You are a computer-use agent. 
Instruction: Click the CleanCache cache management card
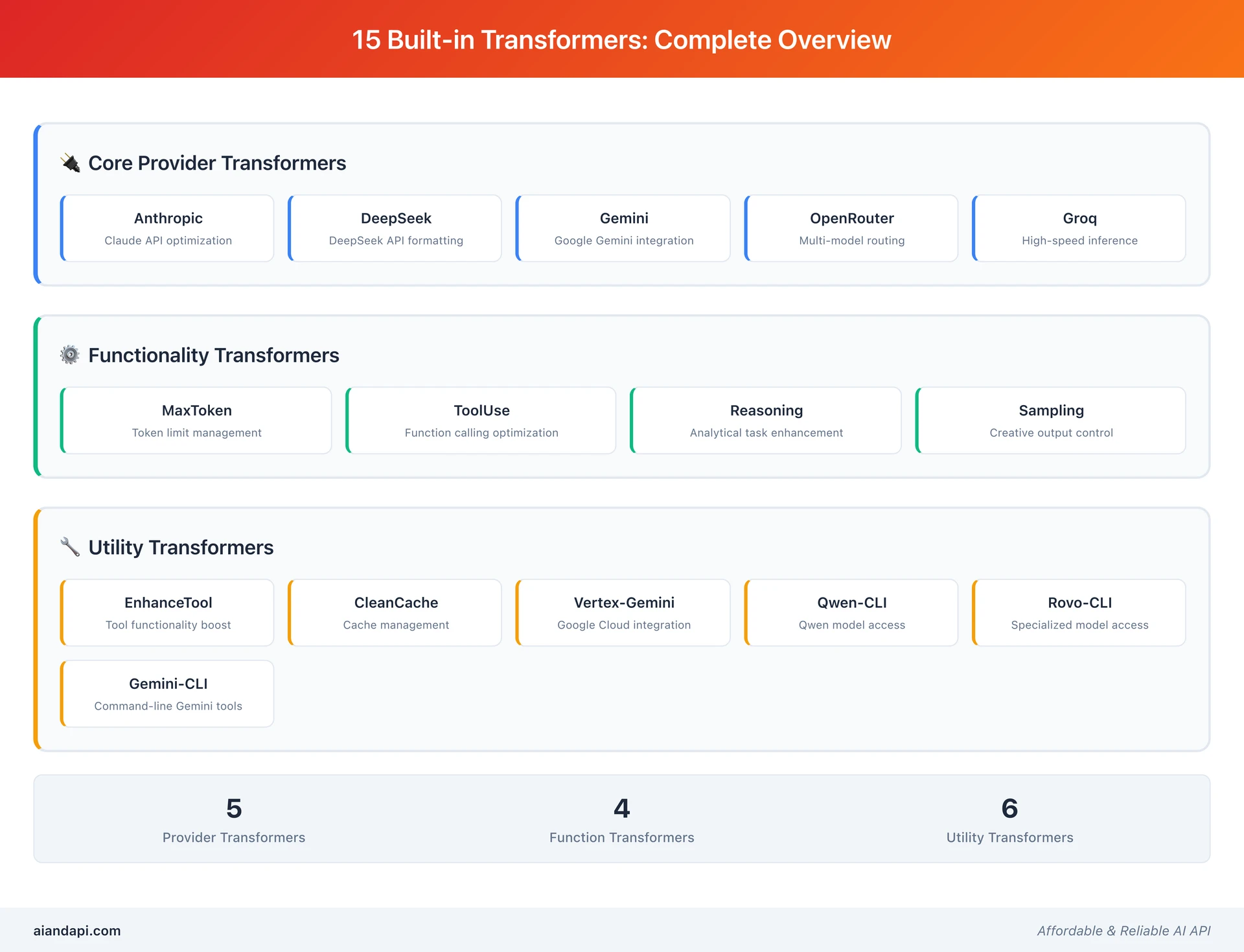coord(395,612)
